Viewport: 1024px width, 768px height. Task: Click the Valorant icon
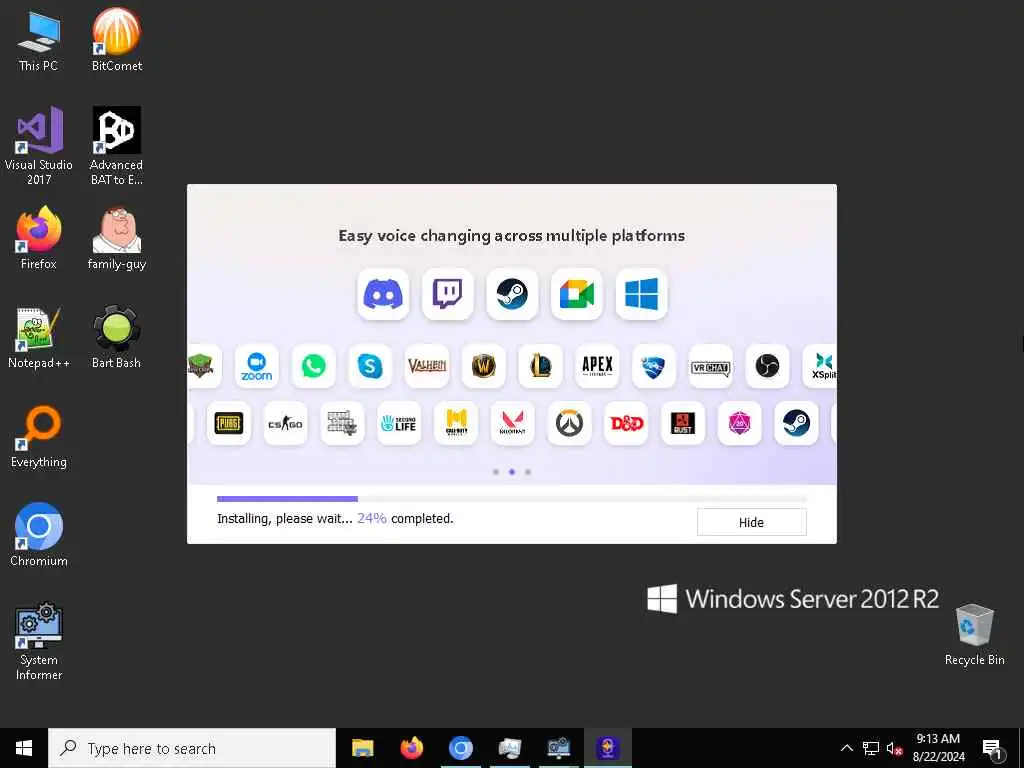tap(513, 423)
